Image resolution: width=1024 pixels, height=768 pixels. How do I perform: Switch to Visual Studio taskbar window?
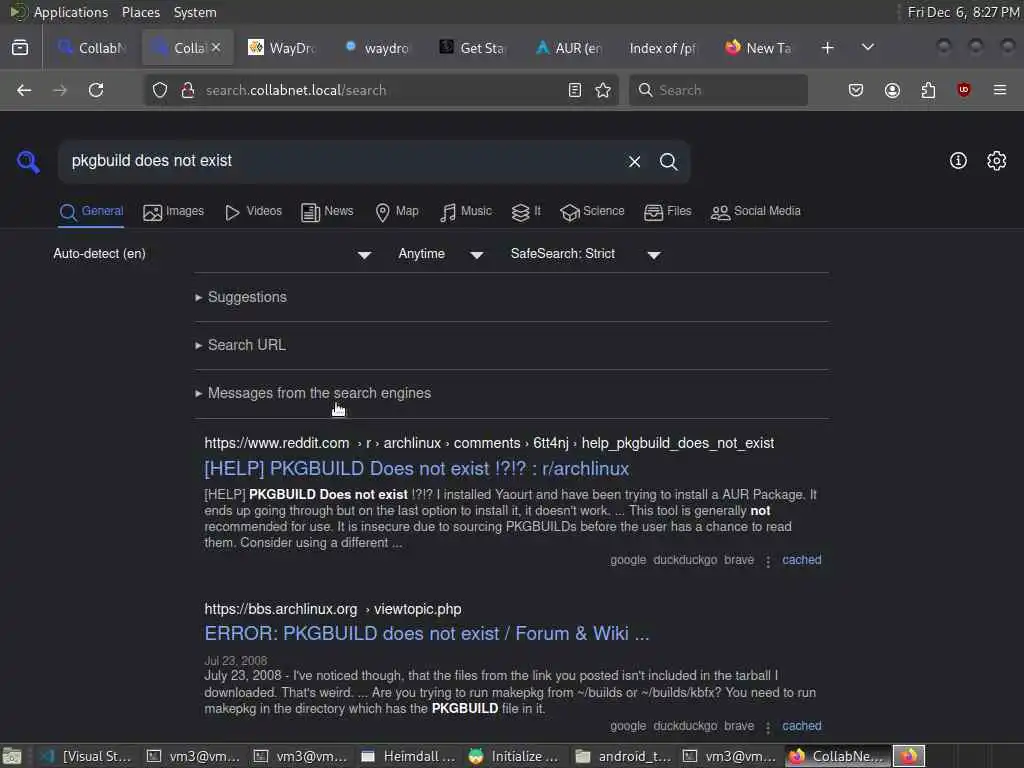point(86,756)
